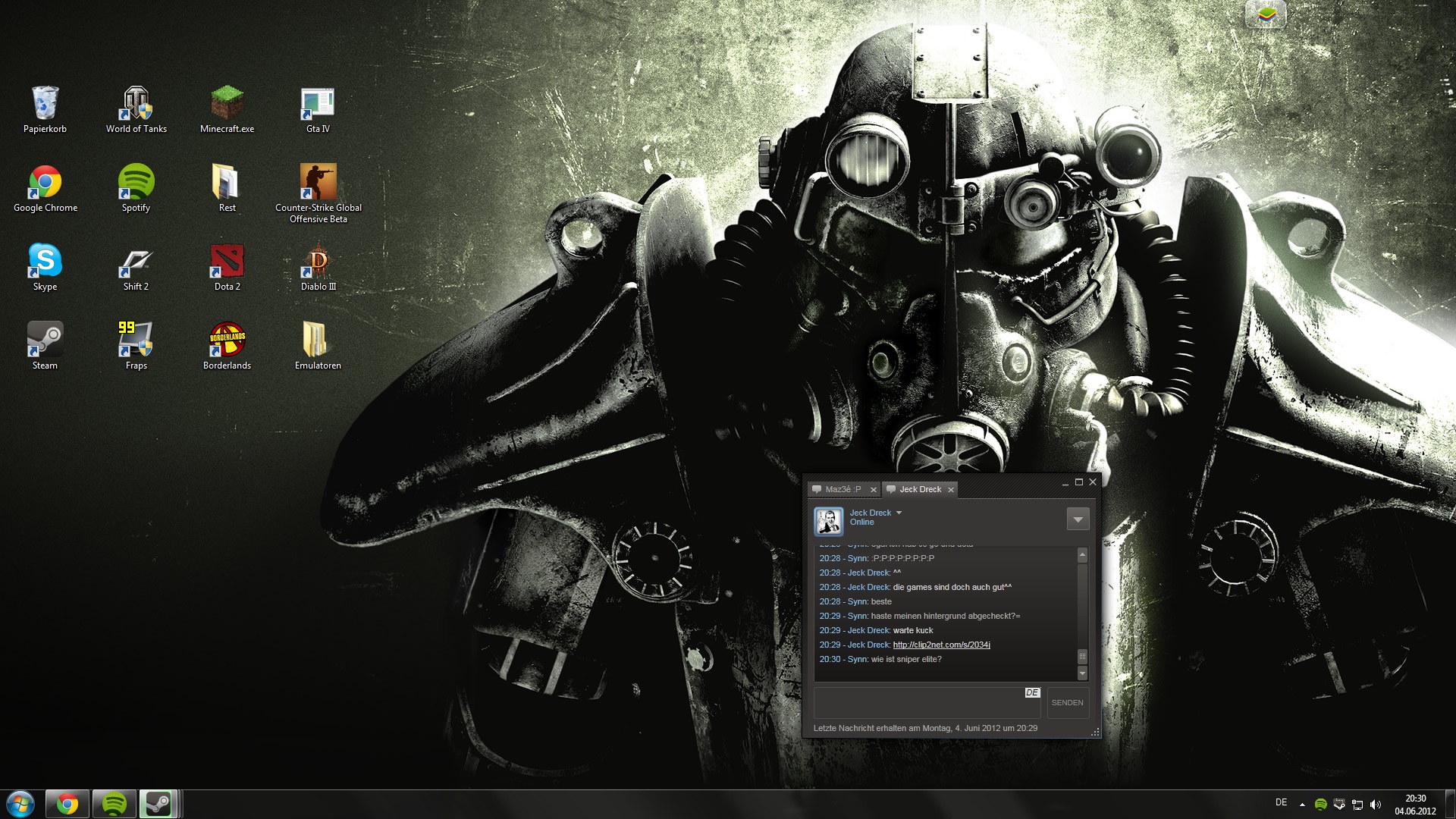Click Jeck Dreck avatar thumbnail
The height and width of the screenshot is (819, 1456).
point(828,521)
